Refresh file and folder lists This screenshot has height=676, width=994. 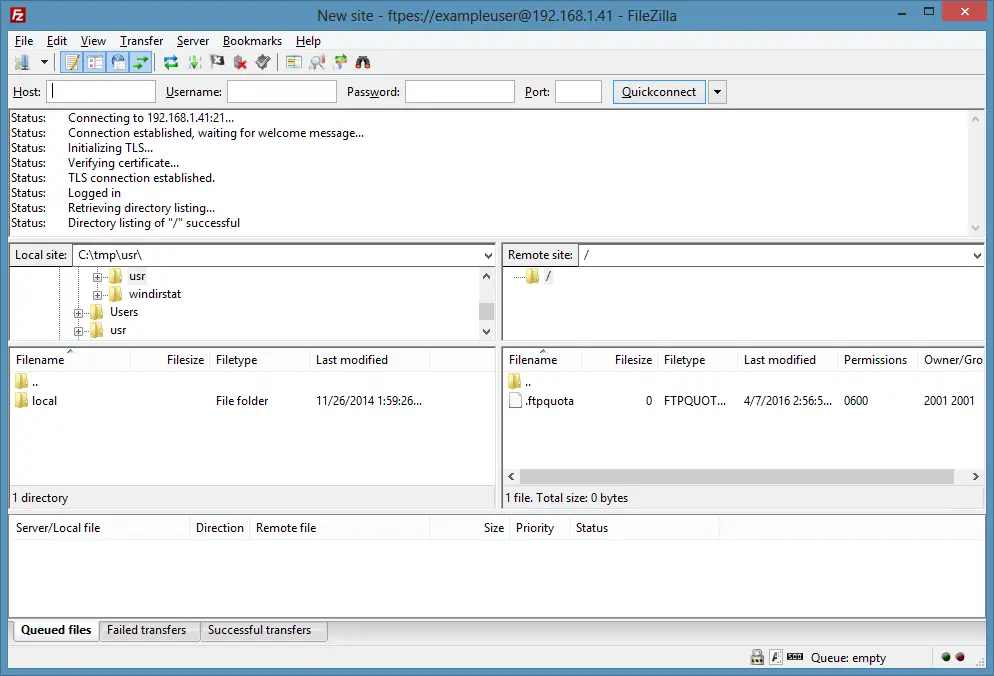click(x=171, y=62)
